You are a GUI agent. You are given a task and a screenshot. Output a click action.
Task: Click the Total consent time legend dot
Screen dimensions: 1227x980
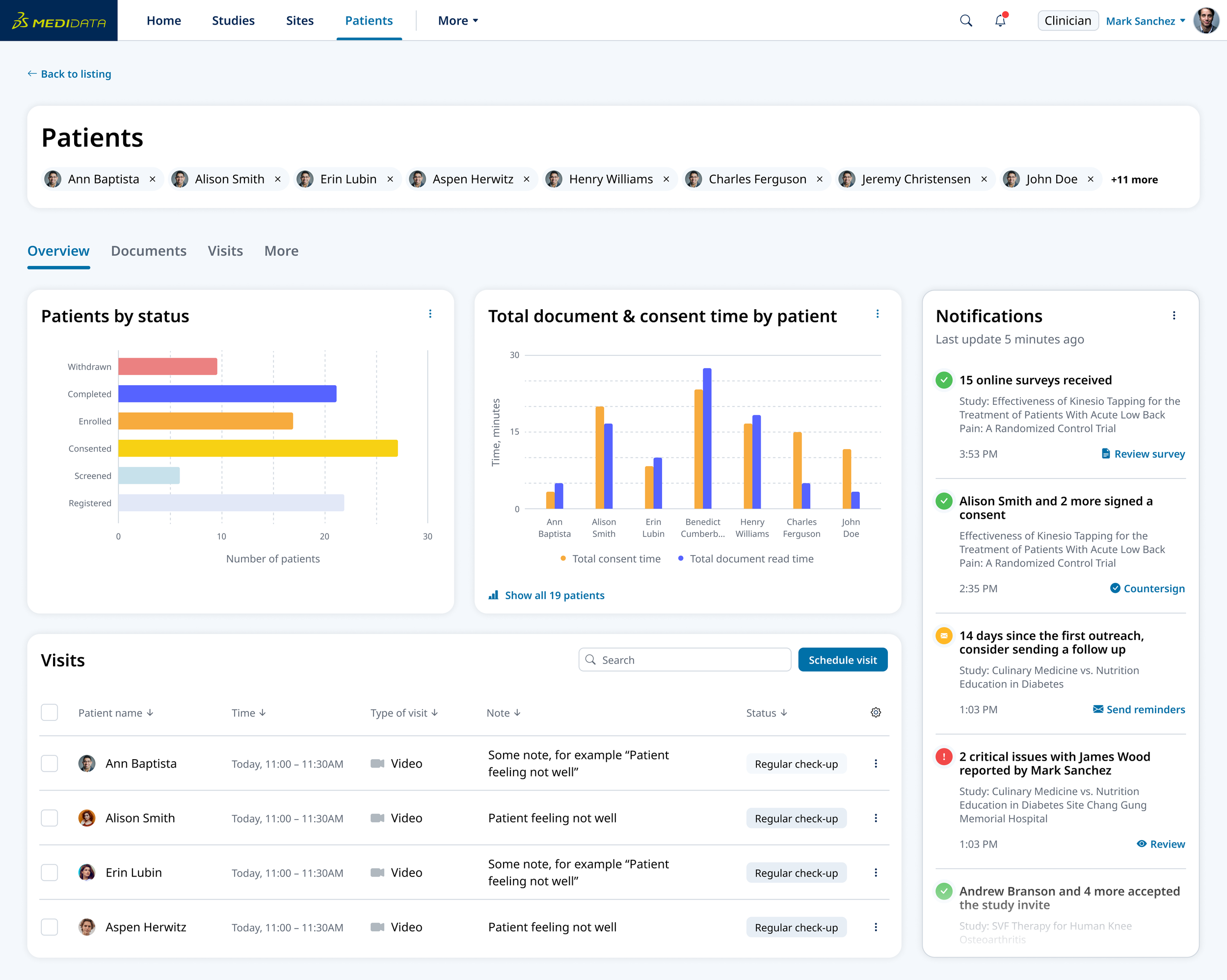(x=562, y=558)
